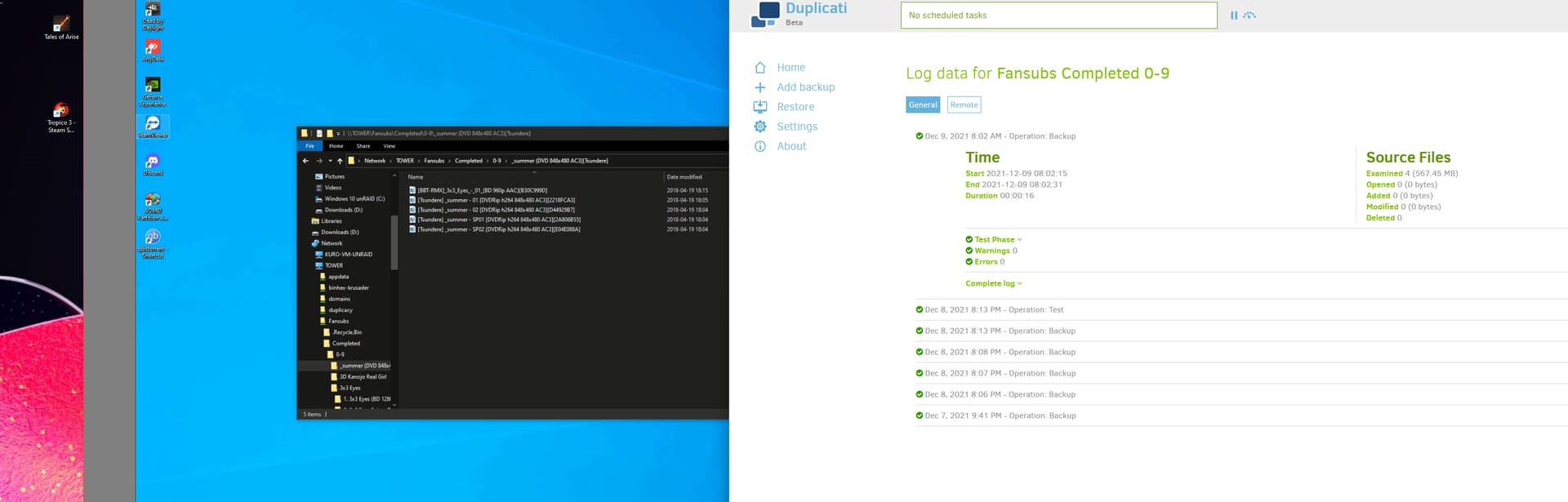Viewport: 1568px width, 502px height.
Task: Go to Duplicati Home page link
Action: 791,68
